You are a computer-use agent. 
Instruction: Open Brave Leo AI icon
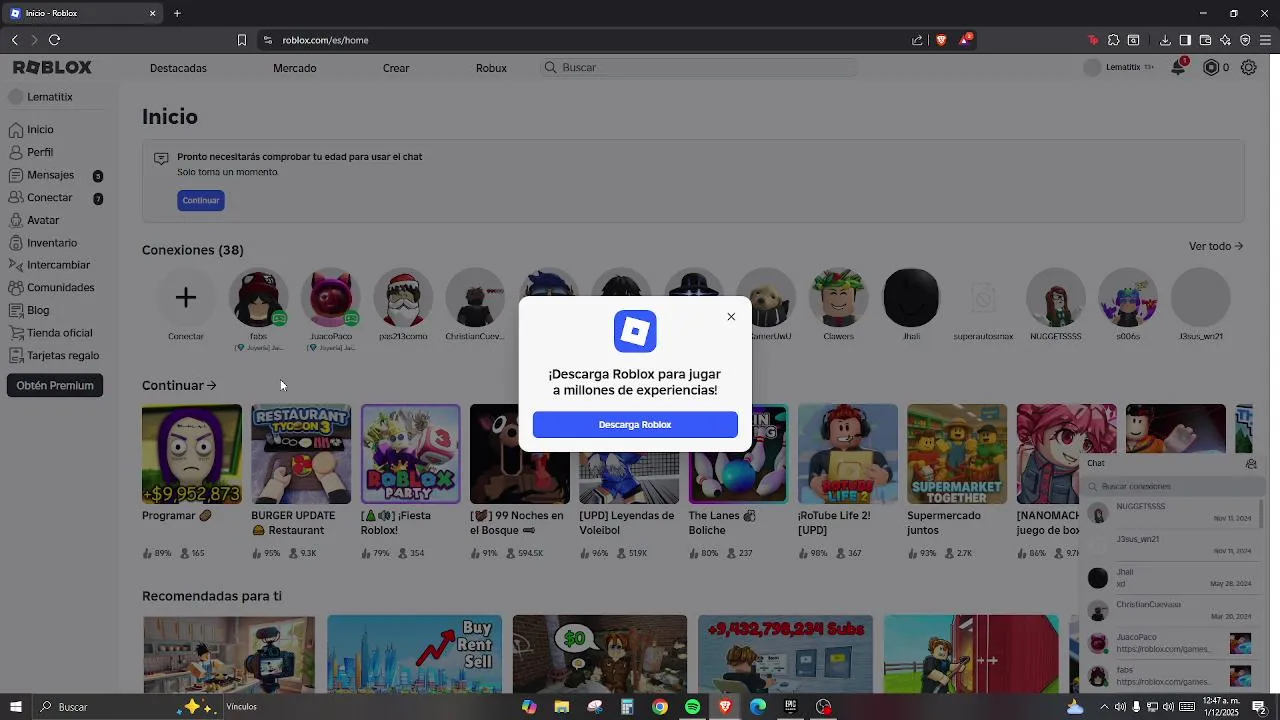click(x=1225, y=40)
